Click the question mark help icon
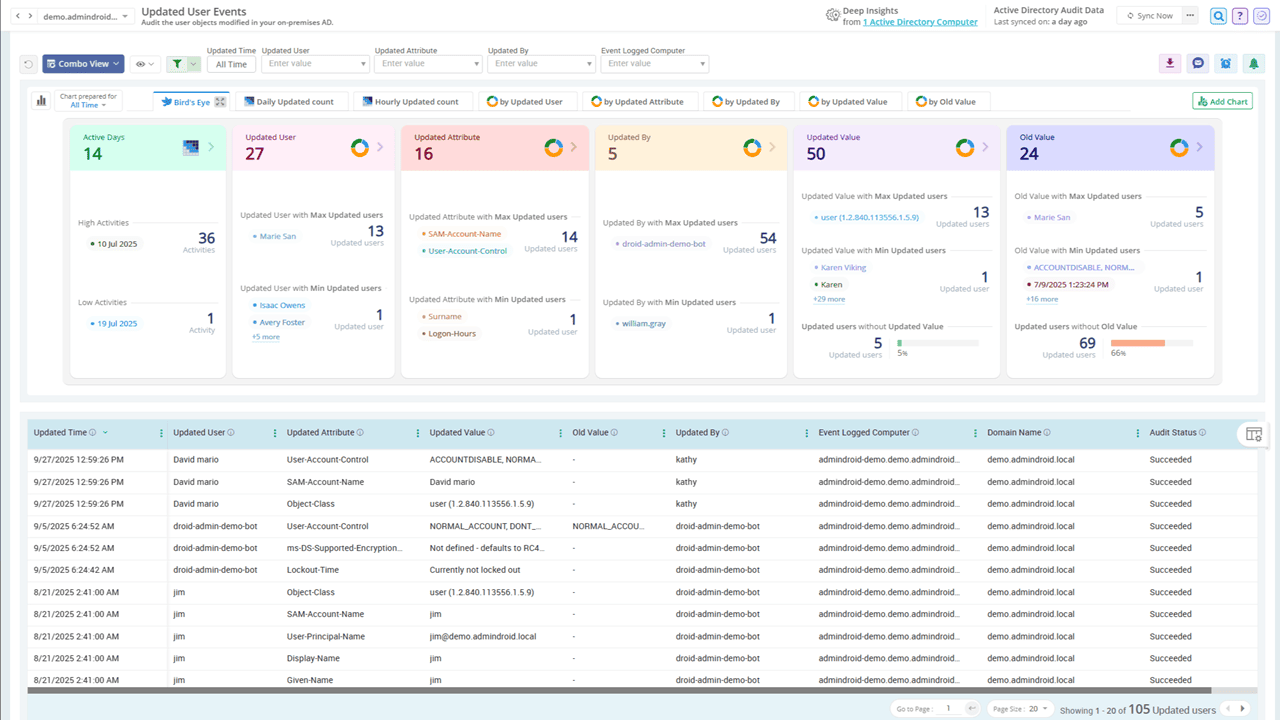1280x720 pixels. pos(1240,16)
